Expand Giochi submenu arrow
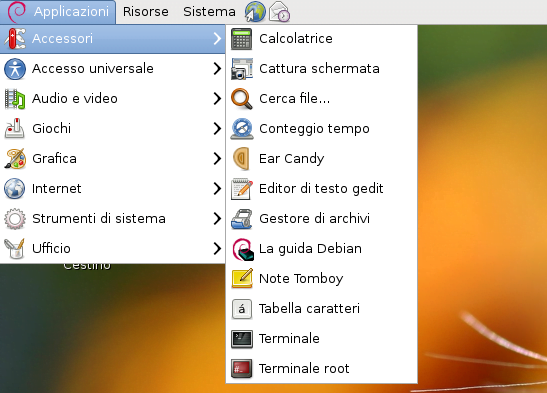Image resolution: width=547 pixels, height=393 pixels. 217,128
